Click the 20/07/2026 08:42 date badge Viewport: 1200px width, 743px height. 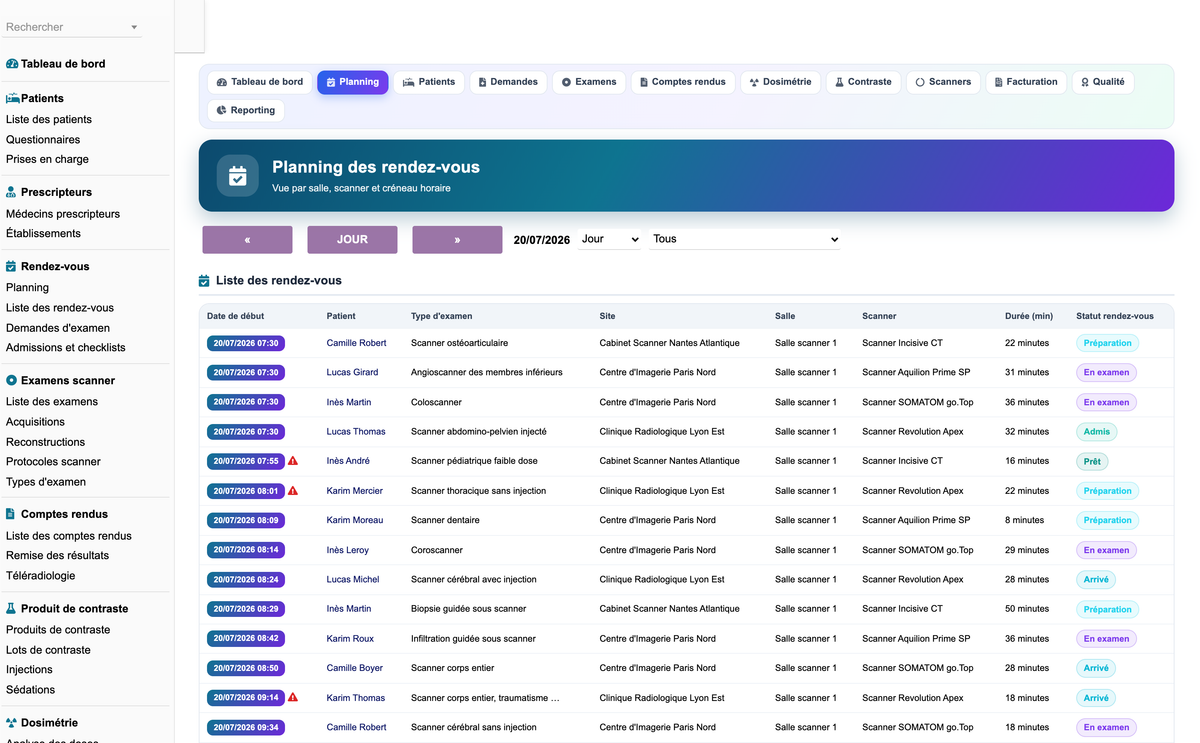(x=246, y=639)
